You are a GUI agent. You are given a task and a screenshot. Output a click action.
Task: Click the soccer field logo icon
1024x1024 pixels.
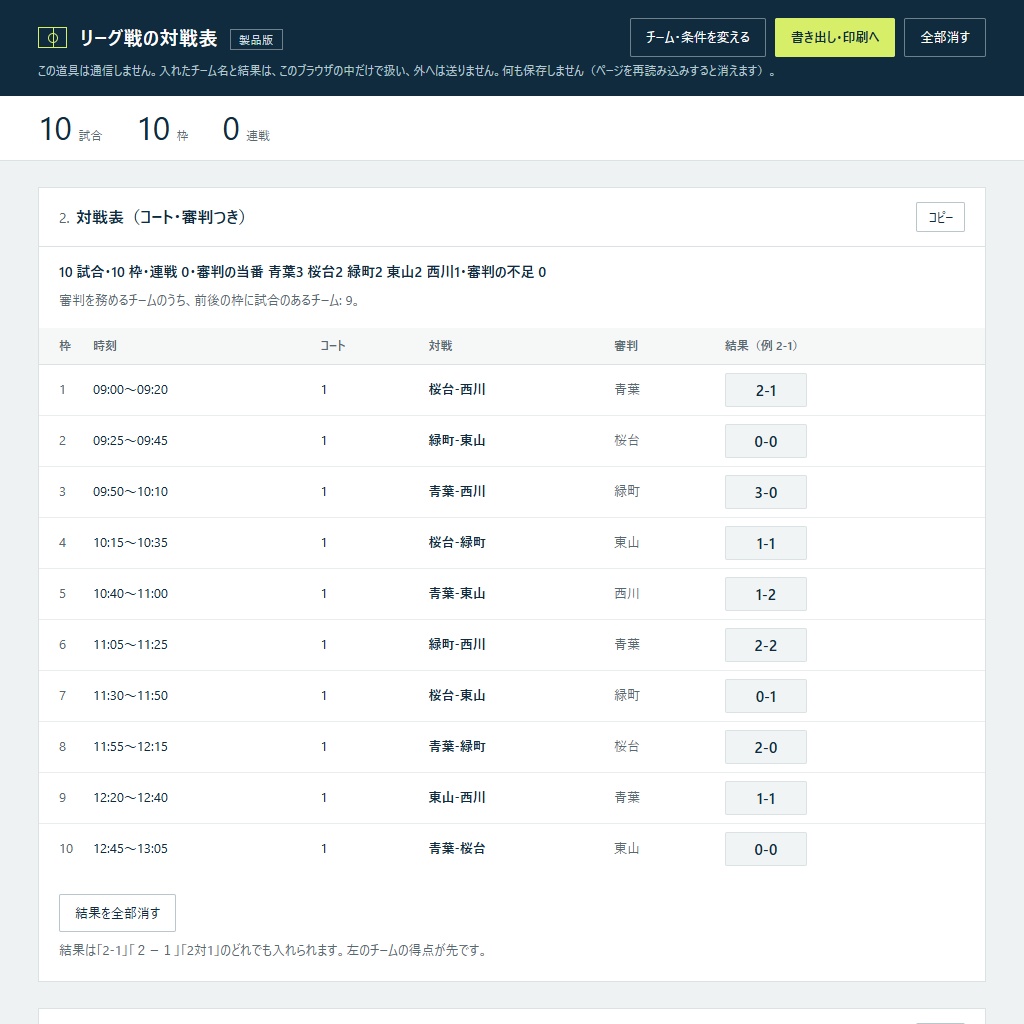pos(52,38)
